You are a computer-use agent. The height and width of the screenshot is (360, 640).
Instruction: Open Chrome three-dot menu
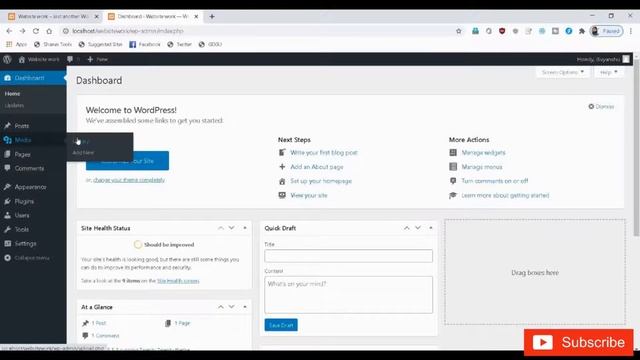(631, 31)
